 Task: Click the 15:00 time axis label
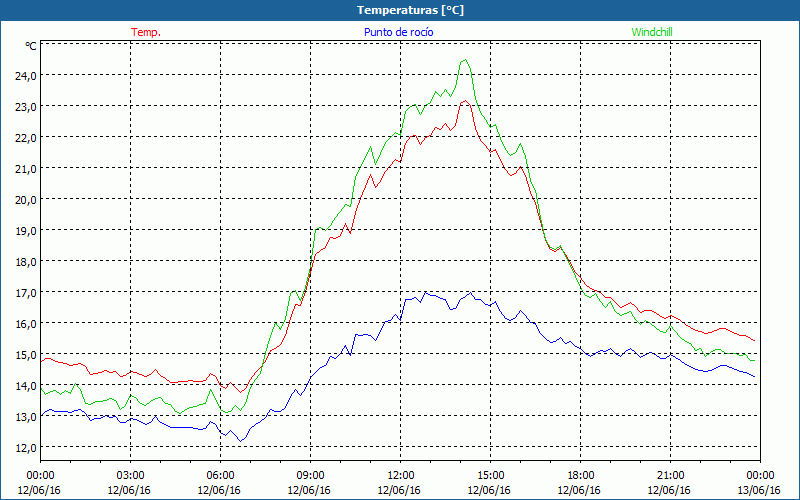pyautogui.click(x=490, y=475)
